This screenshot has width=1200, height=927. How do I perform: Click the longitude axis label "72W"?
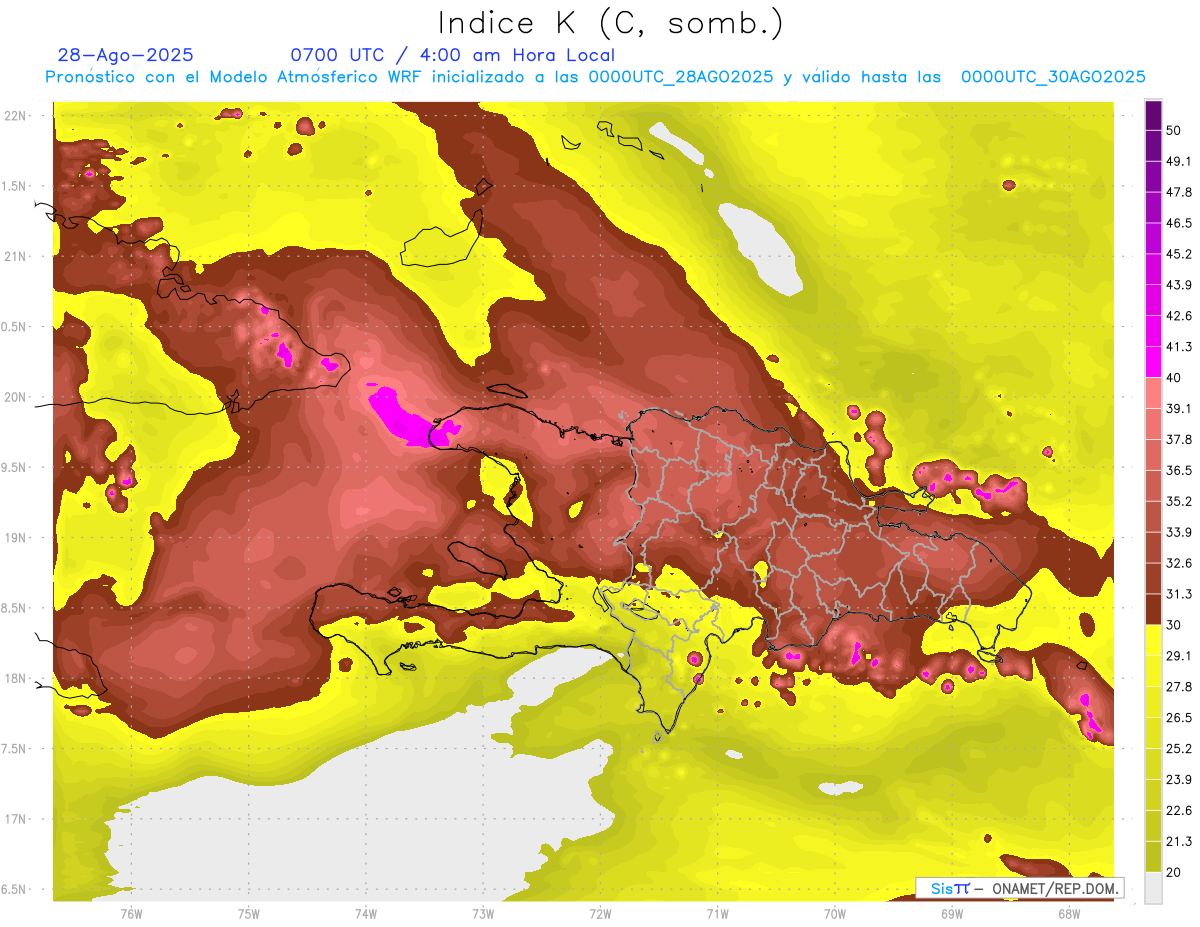coord(600,913)
